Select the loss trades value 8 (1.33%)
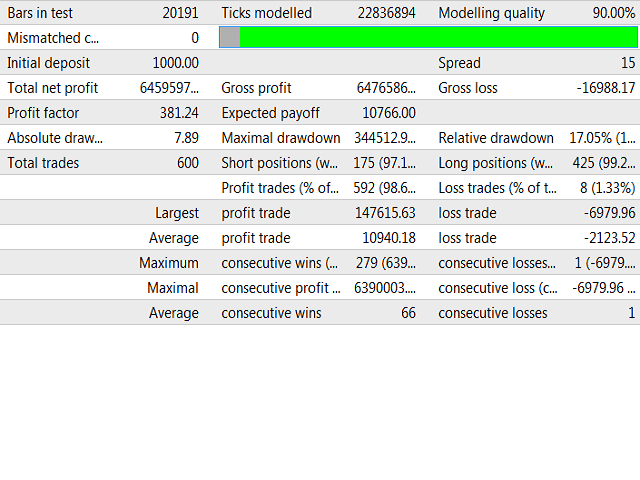 tap(608, 188)
